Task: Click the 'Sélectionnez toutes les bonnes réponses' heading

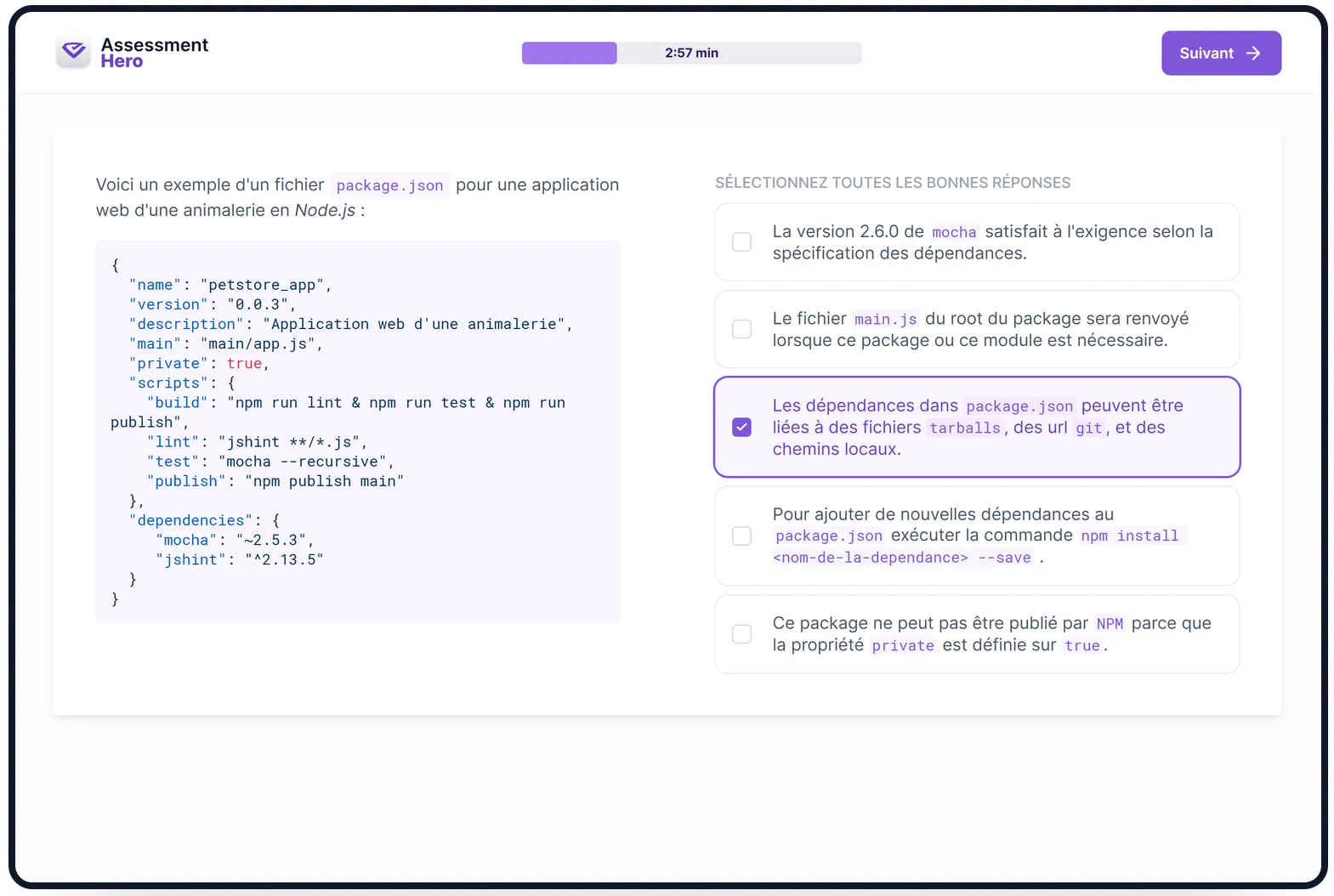Action: pyautogui.click(x=892, y=183)
